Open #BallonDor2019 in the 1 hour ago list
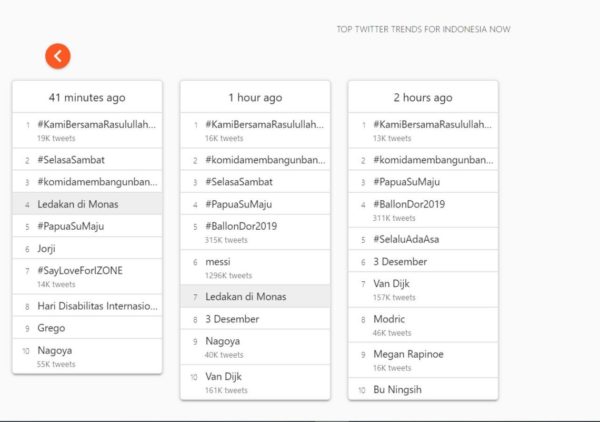The width and height of the screenshot is (600, 422). [241, 226]
